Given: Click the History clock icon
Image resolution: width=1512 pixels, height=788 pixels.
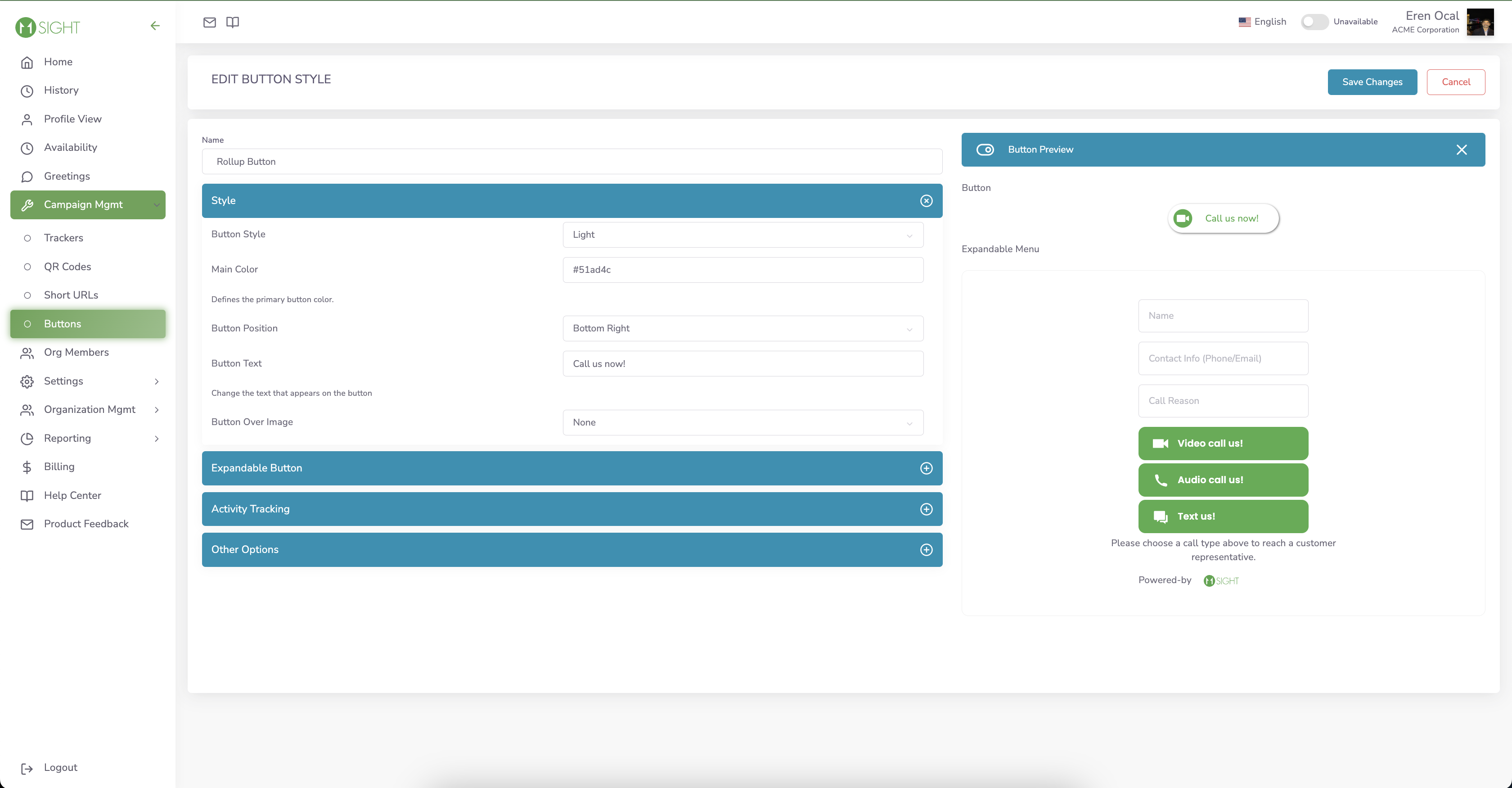Looking at the screenshot, I should point(27,91).
